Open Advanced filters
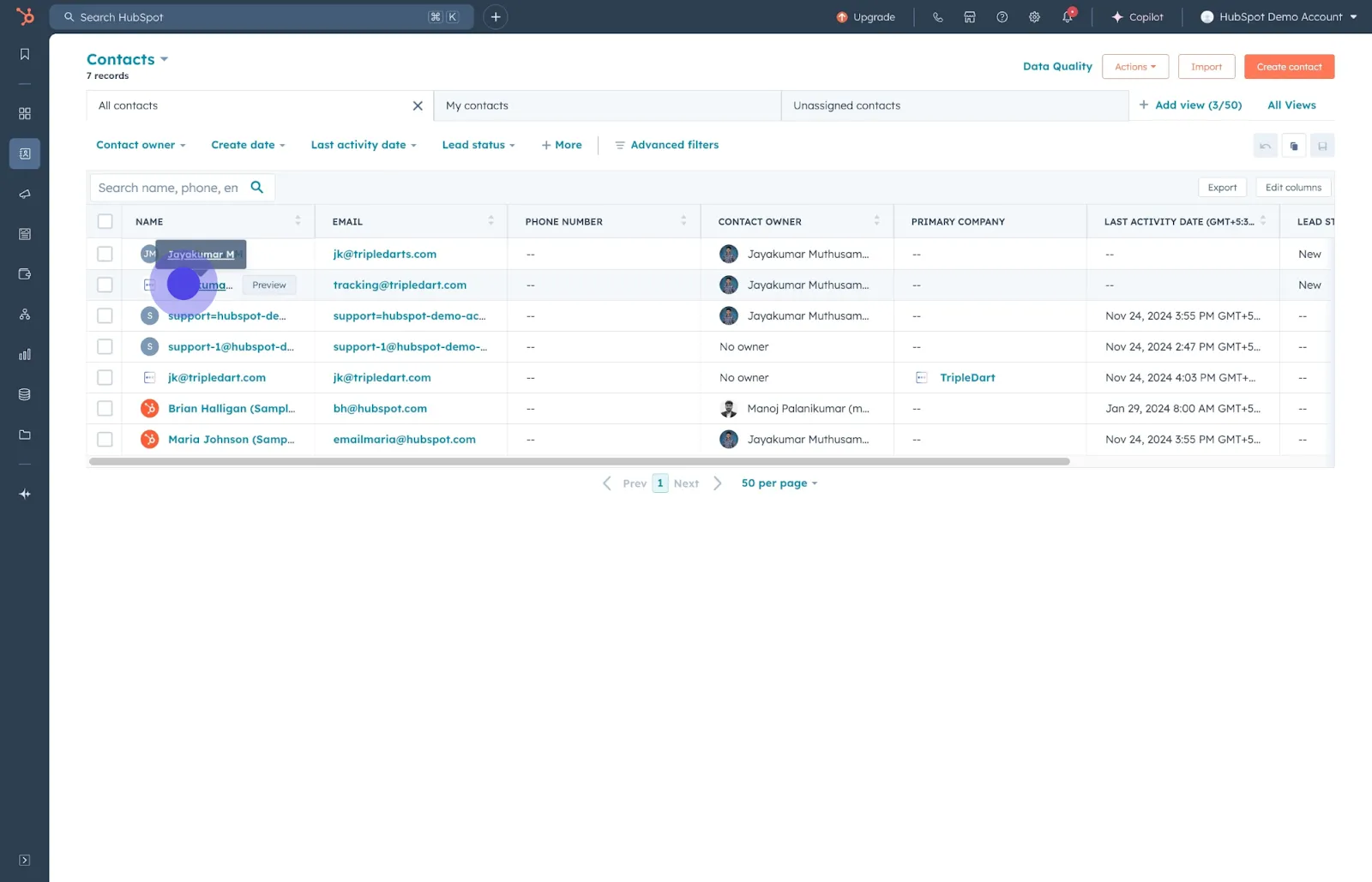Screen dimensions: 1372x882 [667, 145]
